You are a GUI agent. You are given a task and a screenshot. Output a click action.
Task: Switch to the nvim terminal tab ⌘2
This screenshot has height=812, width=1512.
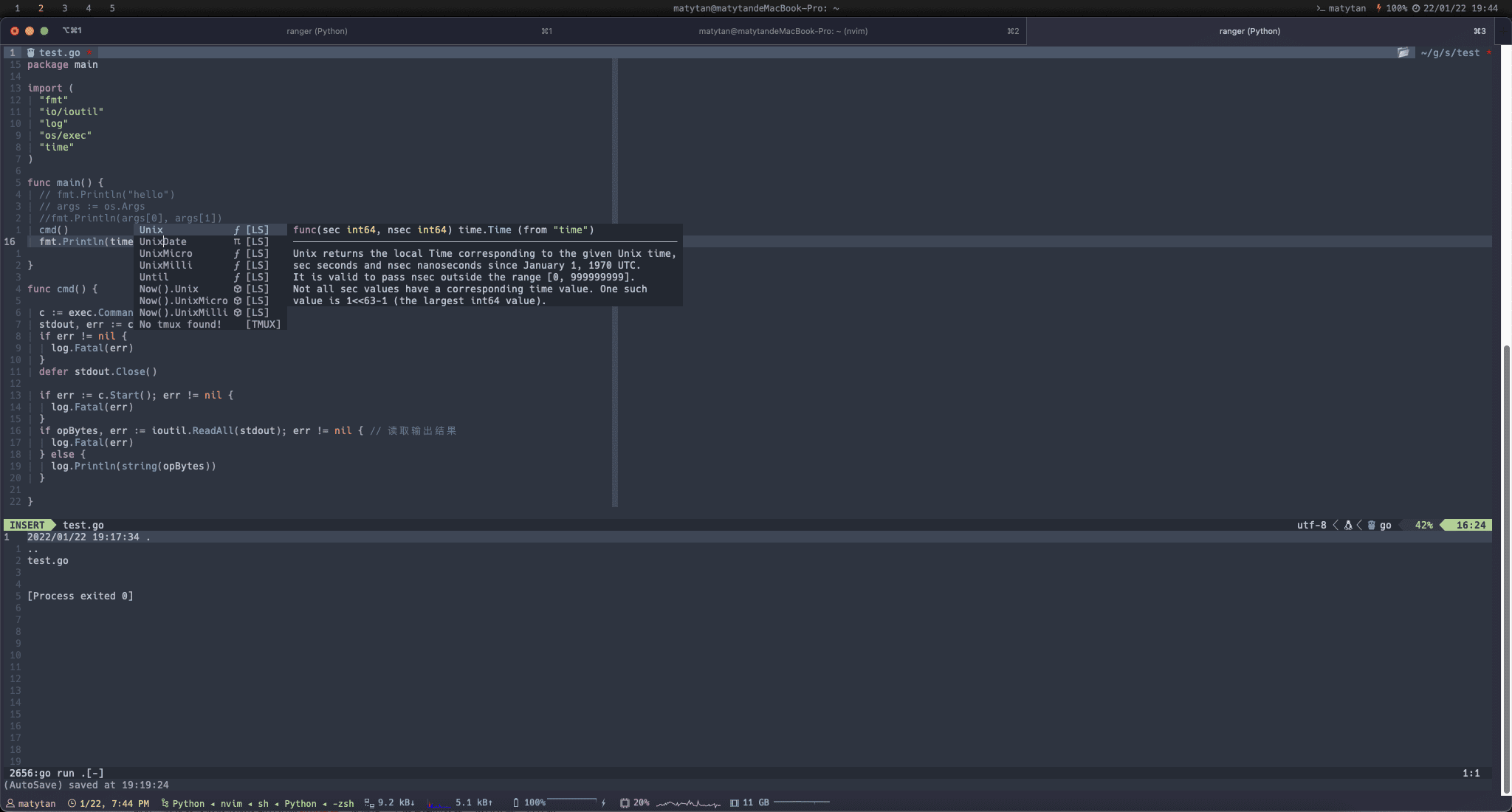(x=783, y=31)
